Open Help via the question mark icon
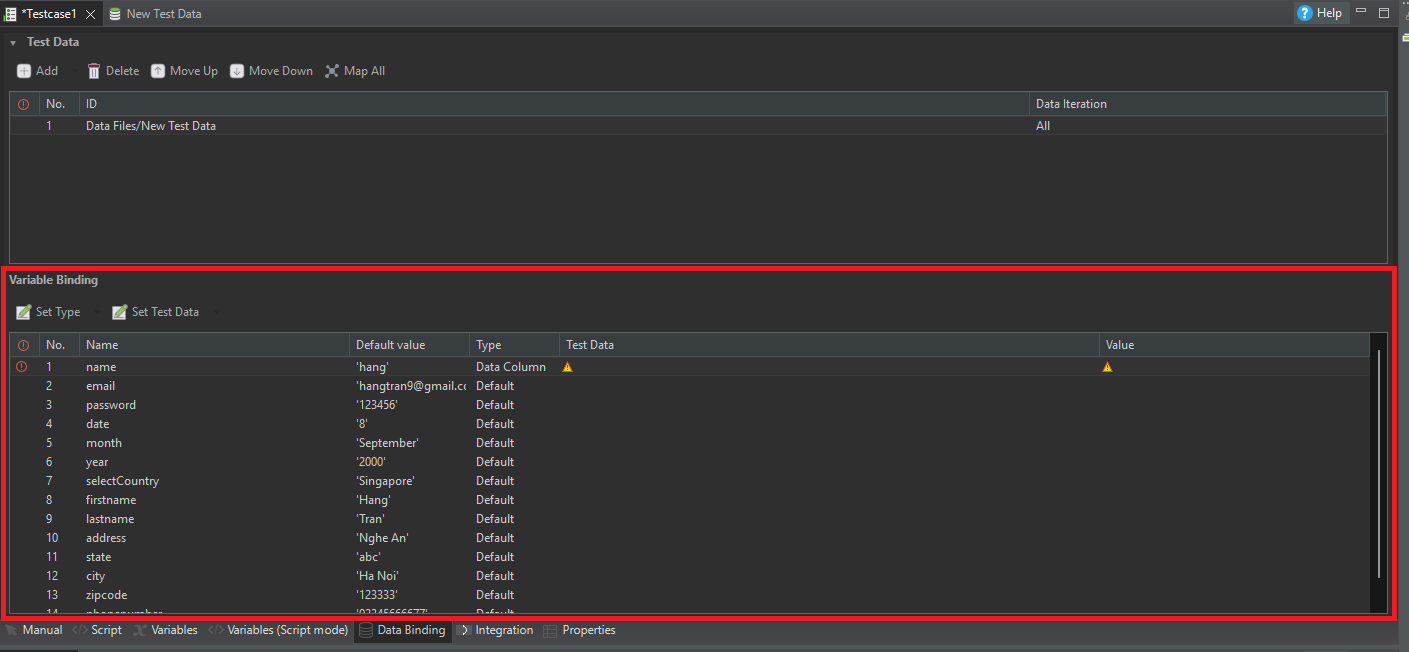Screen dimensions: 1409x652 click(1304, 13)
